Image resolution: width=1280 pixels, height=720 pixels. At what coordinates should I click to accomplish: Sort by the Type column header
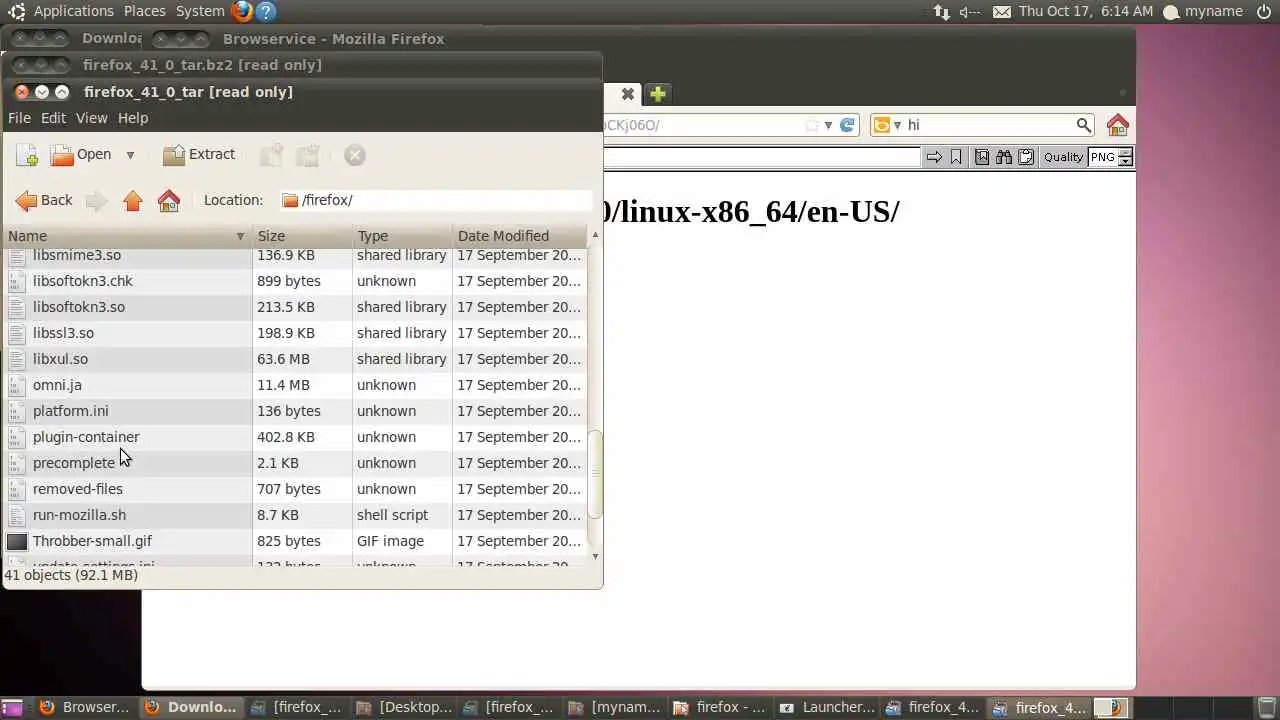click(402, 236)
